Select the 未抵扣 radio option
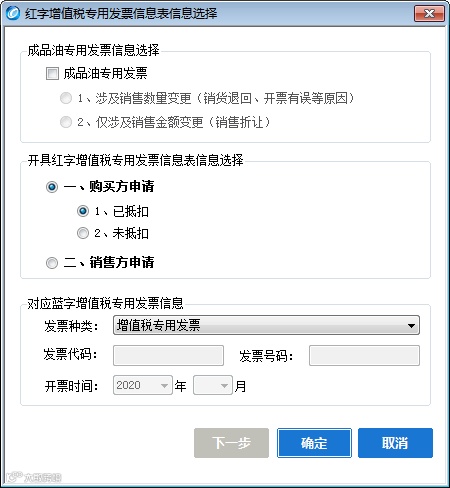 pos(83,233)
